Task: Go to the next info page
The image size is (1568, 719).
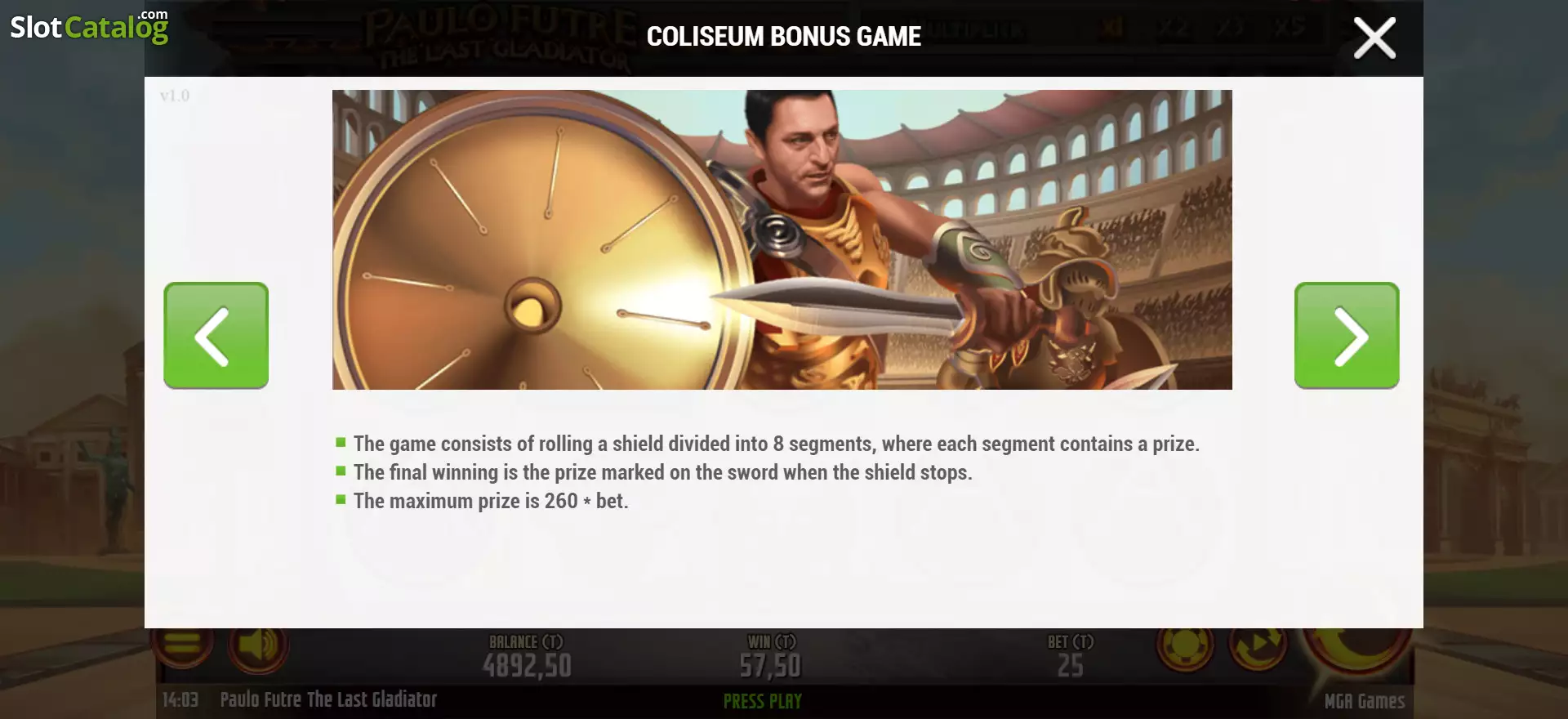Action: (1347, 335)
